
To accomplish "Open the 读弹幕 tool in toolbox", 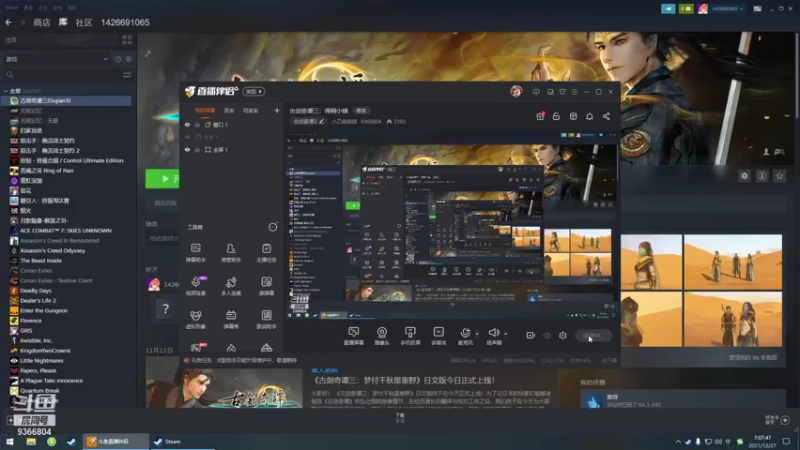I will click(266, 286).
